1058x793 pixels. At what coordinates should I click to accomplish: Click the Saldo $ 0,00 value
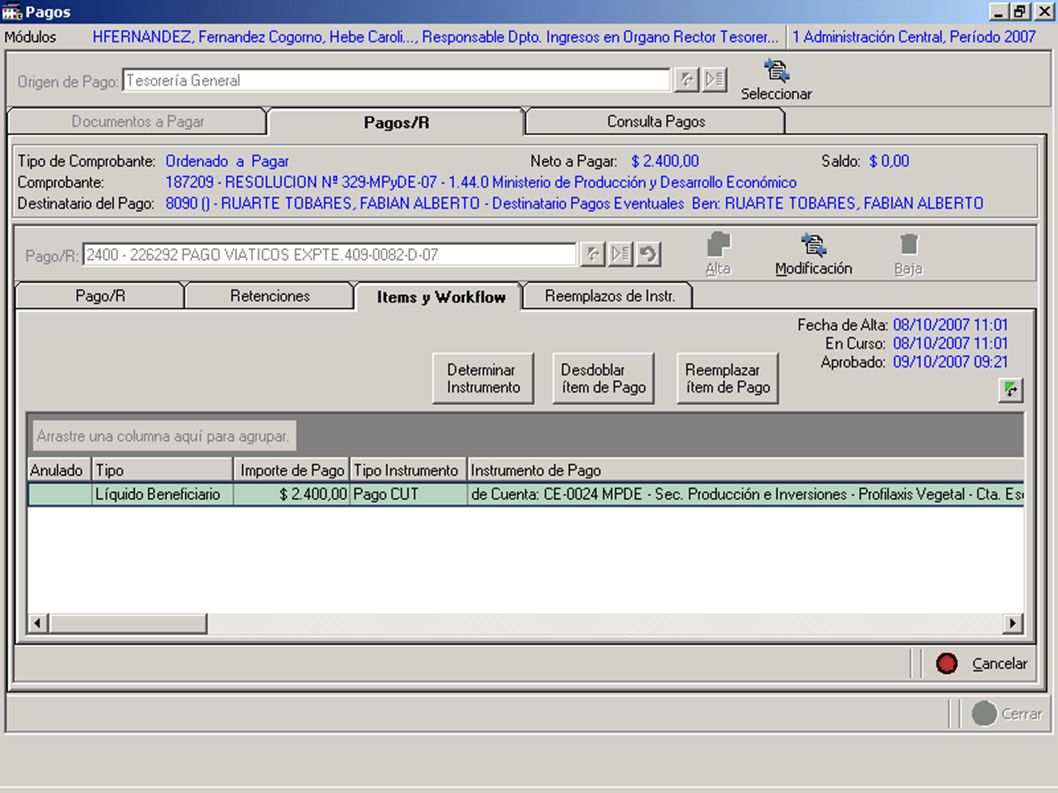[x=889, y=161]
